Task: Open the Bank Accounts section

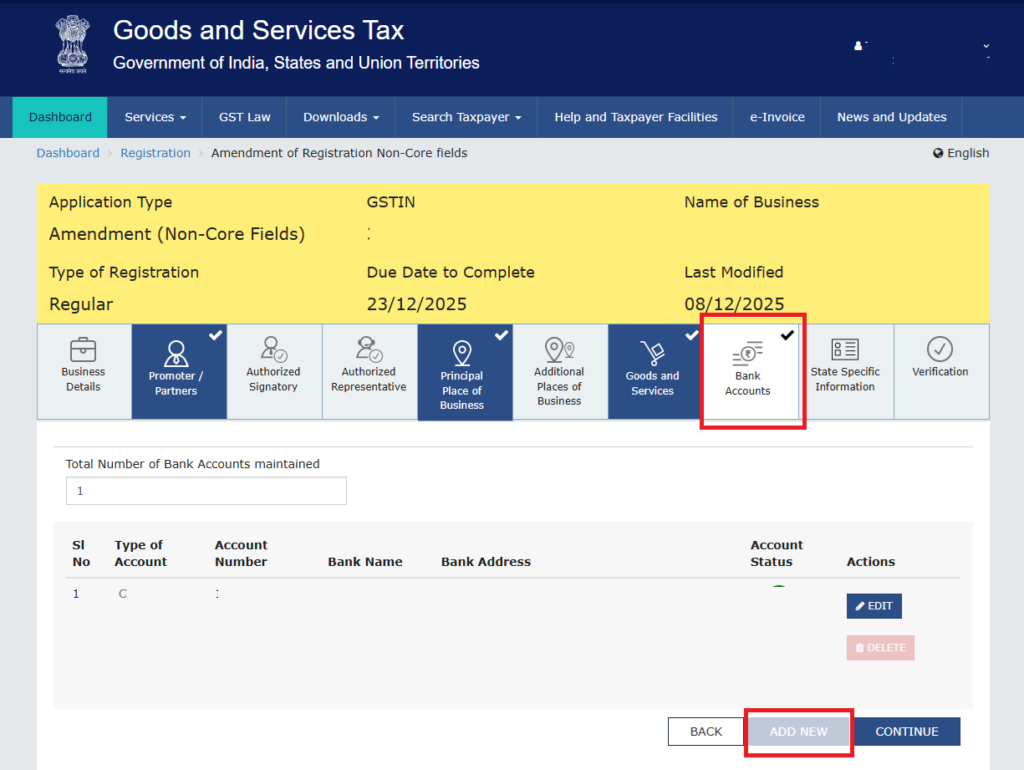Action: point(750,370)
